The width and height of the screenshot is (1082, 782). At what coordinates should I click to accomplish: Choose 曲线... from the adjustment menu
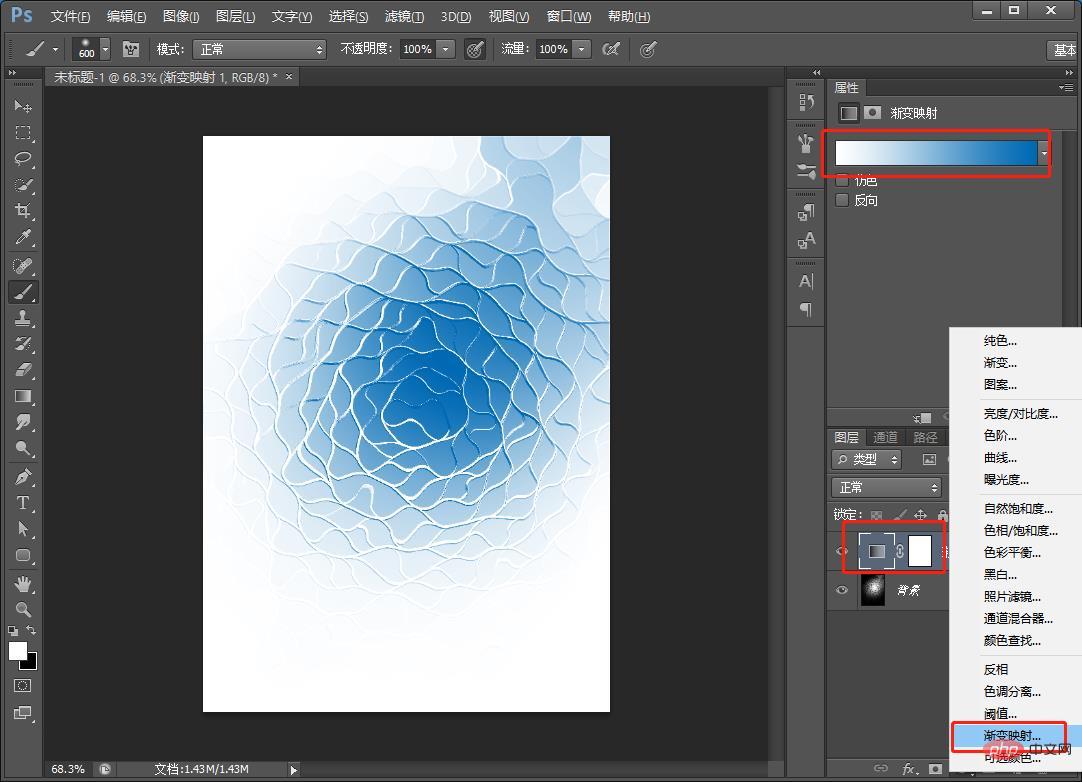[1000, 457]
